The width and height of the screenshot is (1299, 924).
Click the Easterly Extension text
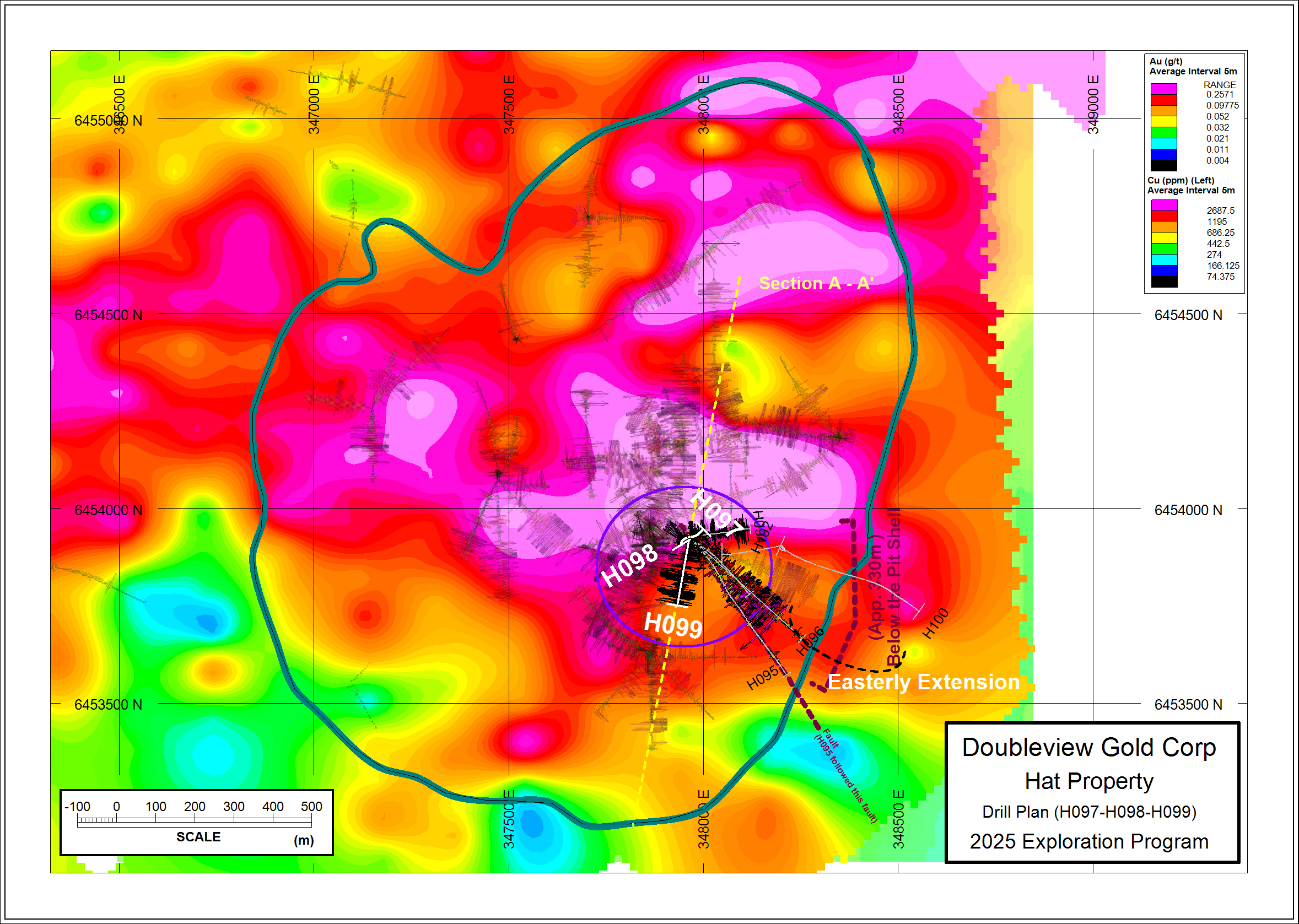click(923, 682)
